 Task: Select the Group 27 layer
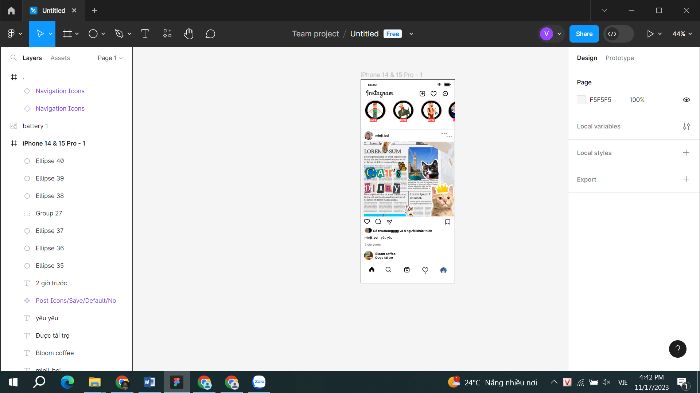[67, 213]
